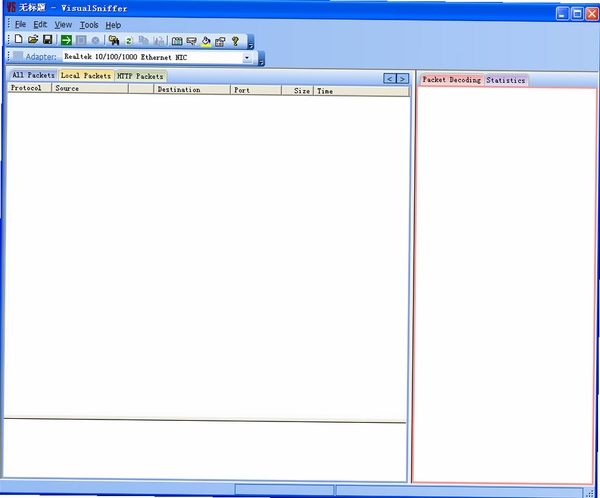Image resolution: width=600 pixels, height=498 pixels.
Task: Click the open book toolbar icon
Action: [177, 41]
